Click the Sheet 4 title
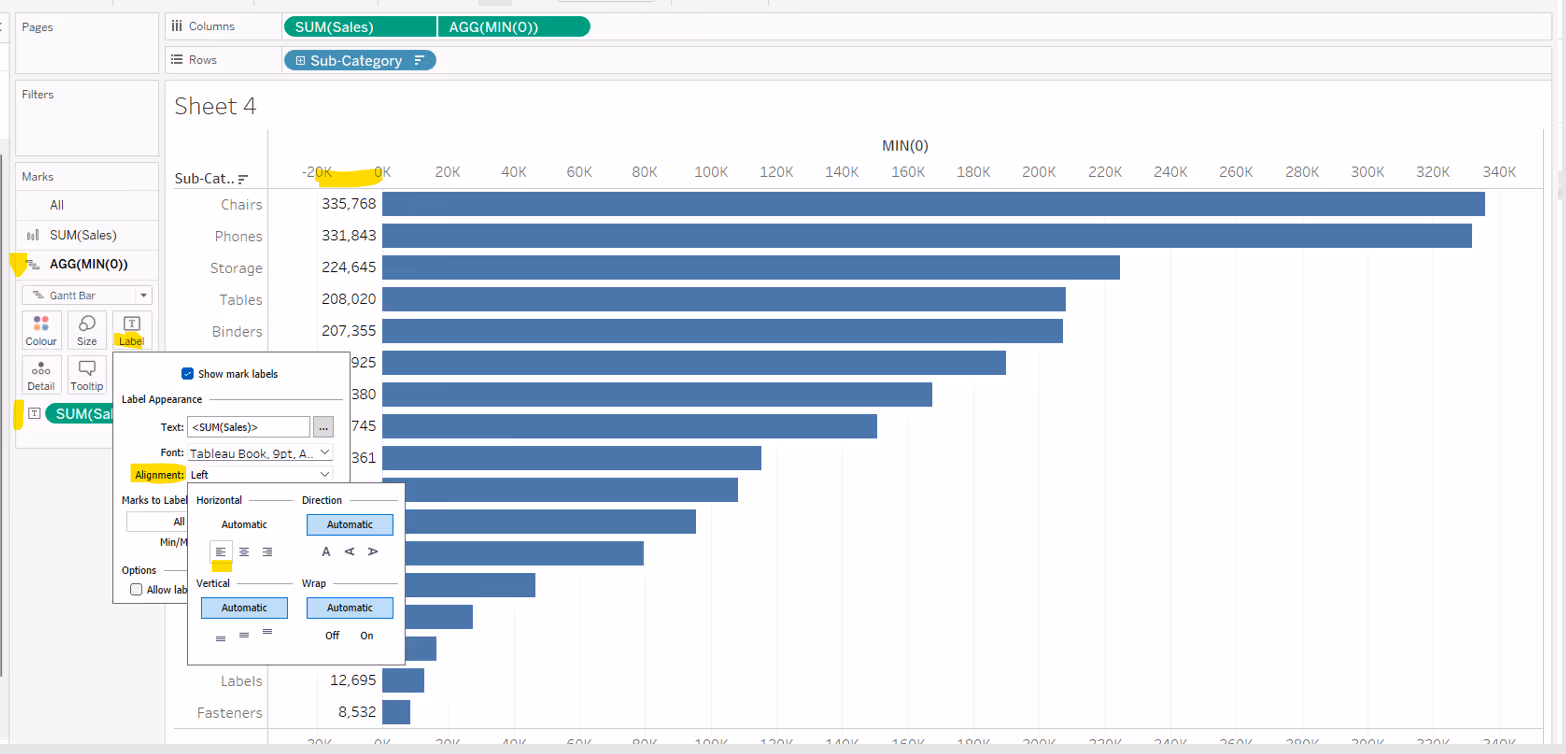The image size is (1566, 754). 215,106
